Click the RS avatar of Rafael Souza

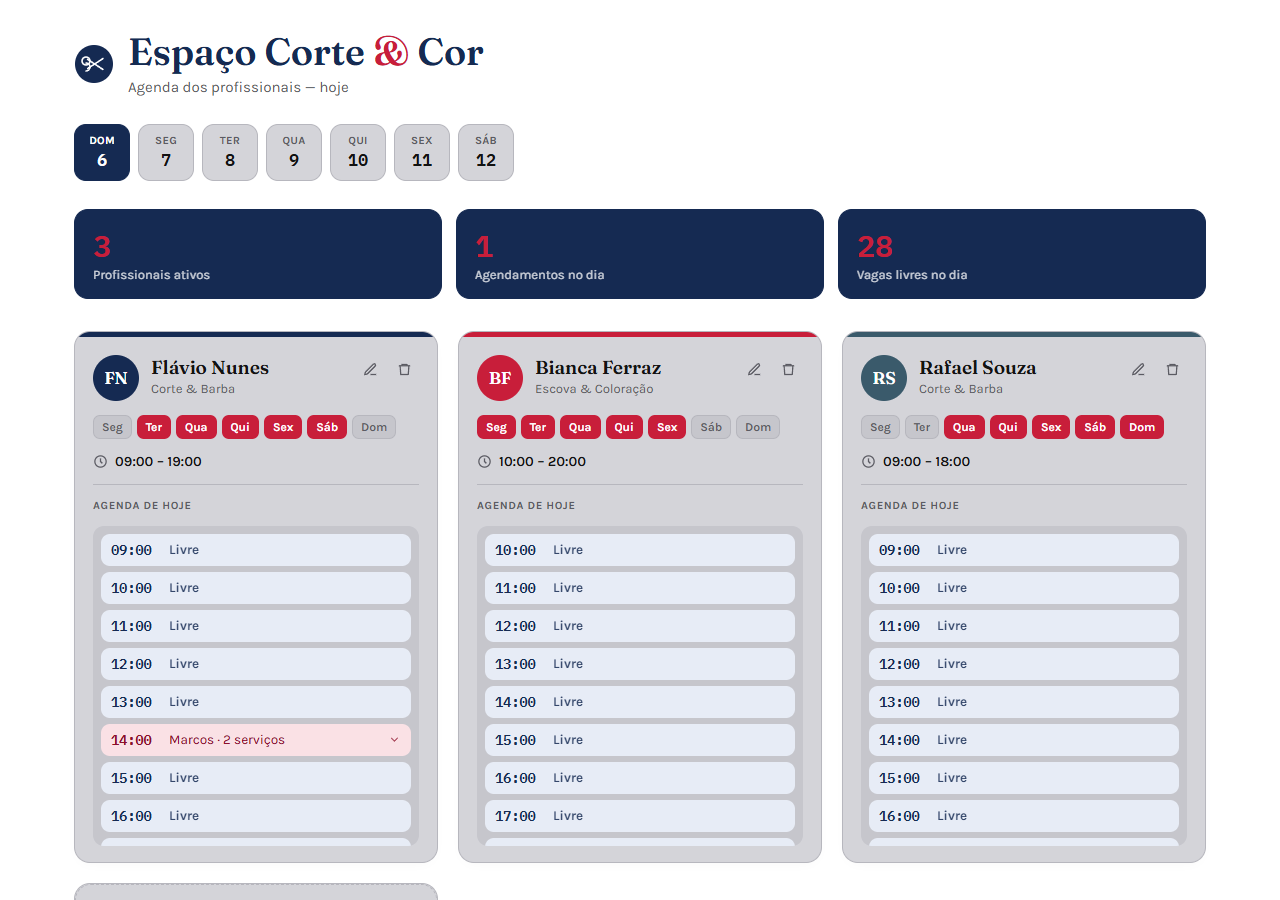click(x=884, y=378)
